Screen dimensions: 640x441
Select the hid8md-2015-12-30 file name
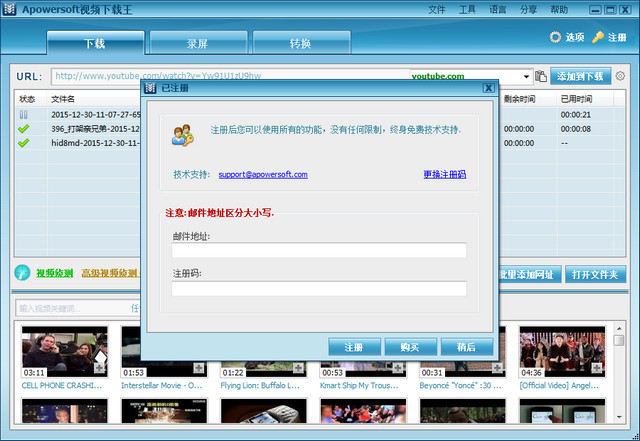pyautogui.click(x=96, y=143)
